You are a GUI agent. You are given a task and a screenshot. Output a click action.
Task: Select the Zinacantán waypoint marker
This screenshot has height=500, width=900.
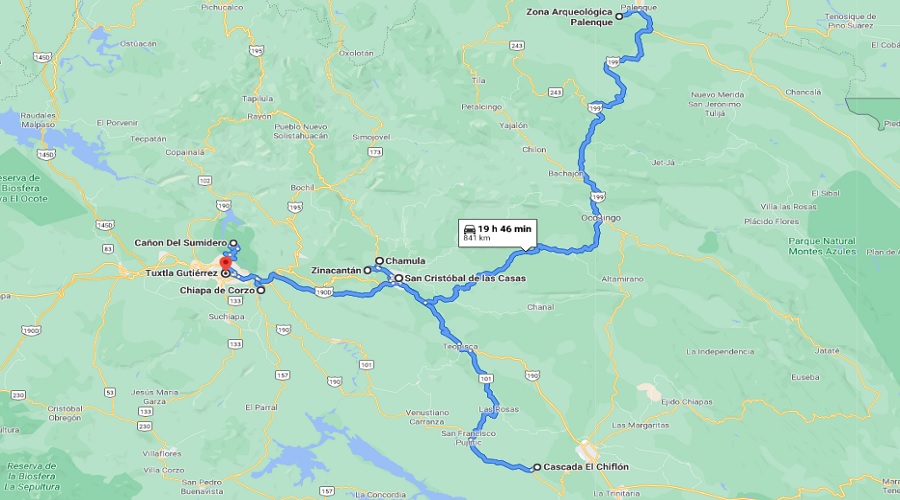click(x=367, y=270)
